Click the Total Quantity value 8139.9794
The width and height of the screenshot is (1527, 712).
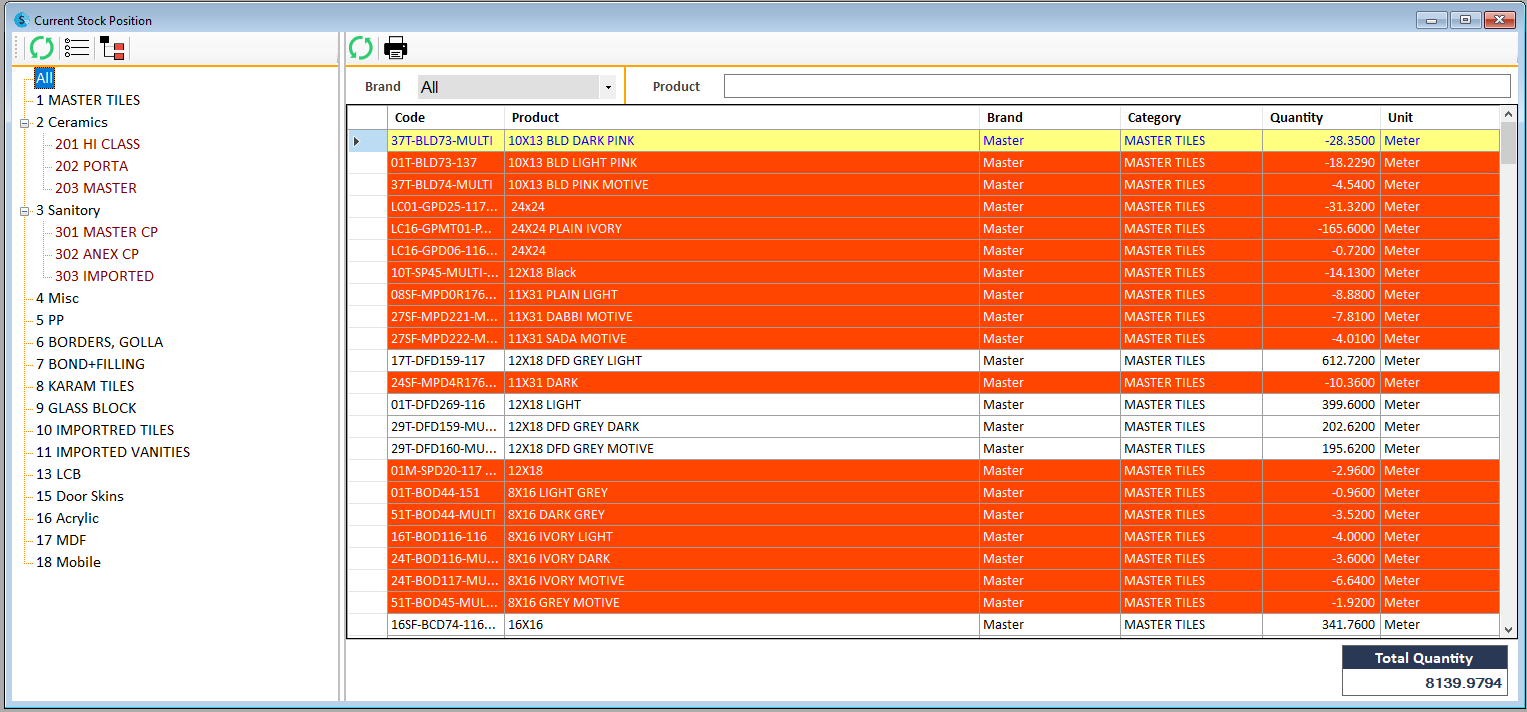pos(1464,683)
